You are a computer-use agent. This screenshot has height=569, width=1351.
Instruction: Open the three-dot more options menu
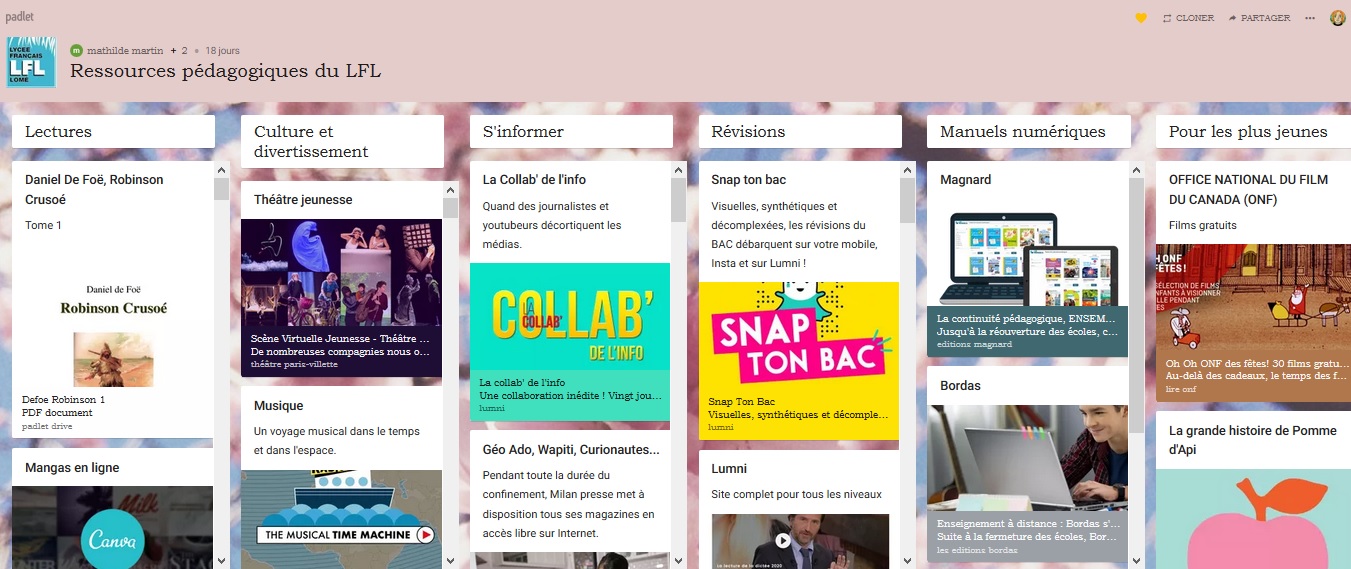[x=1310, y=18]
